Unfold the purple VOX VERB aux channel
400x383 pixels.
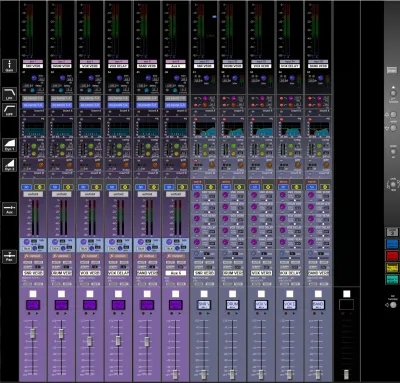pos(90,194)
